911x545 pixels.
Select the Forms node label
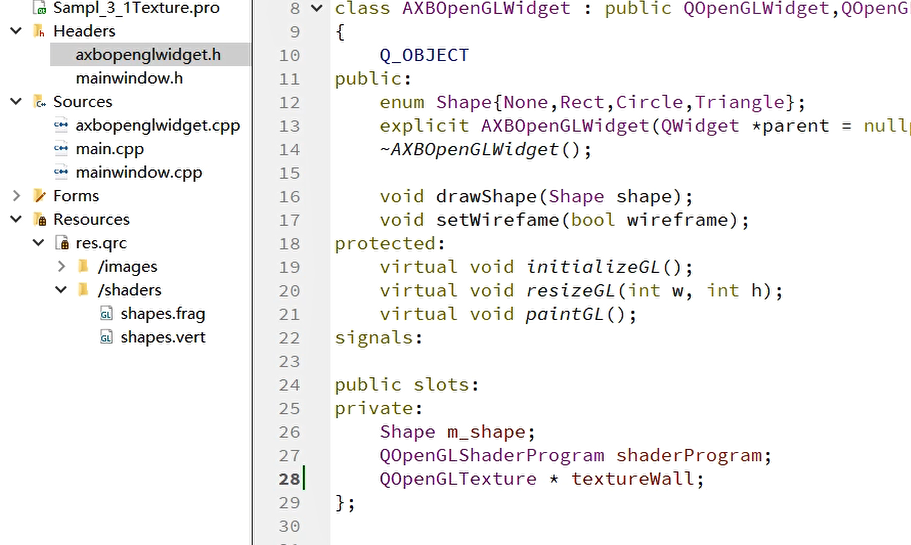pyautogui.click(x=76, y=196)
